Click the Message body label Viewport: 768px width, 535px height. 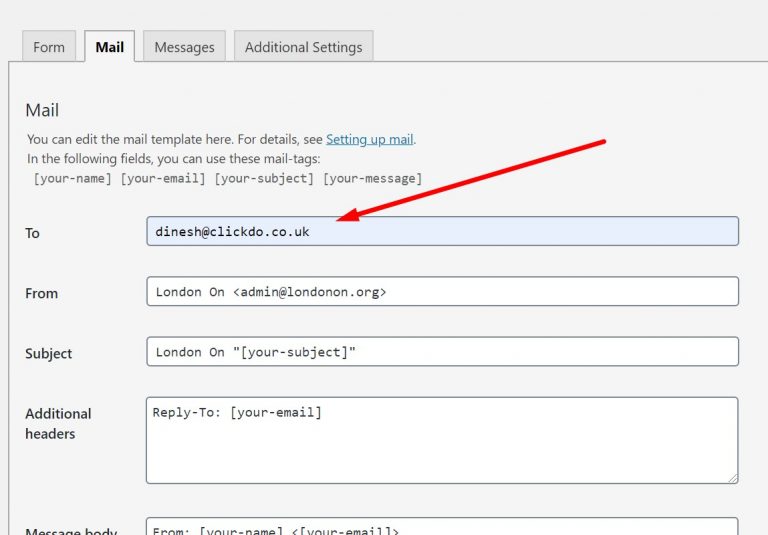tap(71, 531)
